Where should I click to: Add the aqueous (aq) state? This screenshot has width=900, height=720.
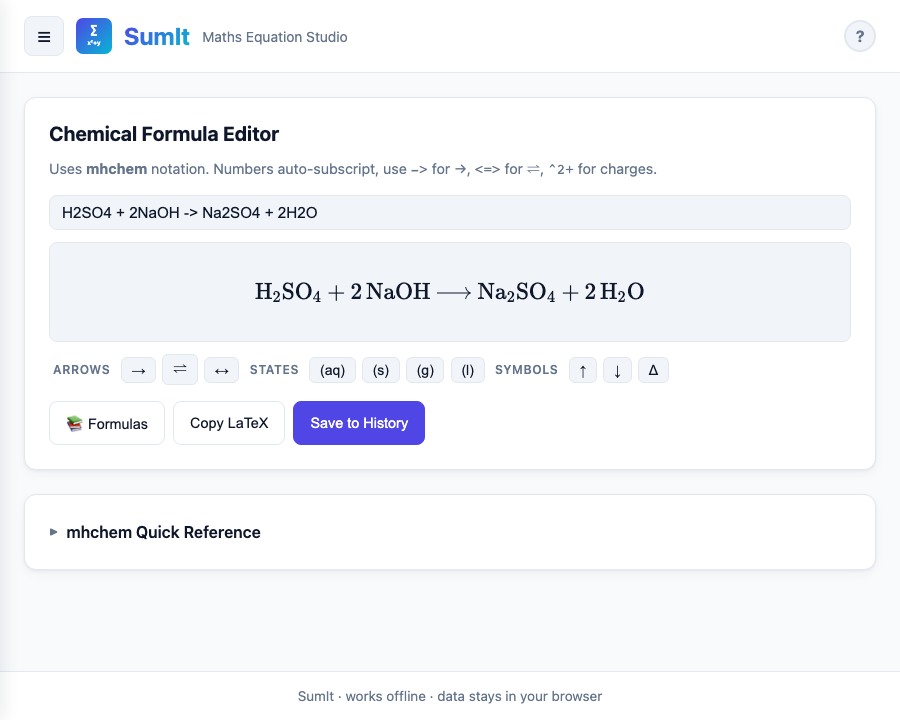click(x=332, y=370)
